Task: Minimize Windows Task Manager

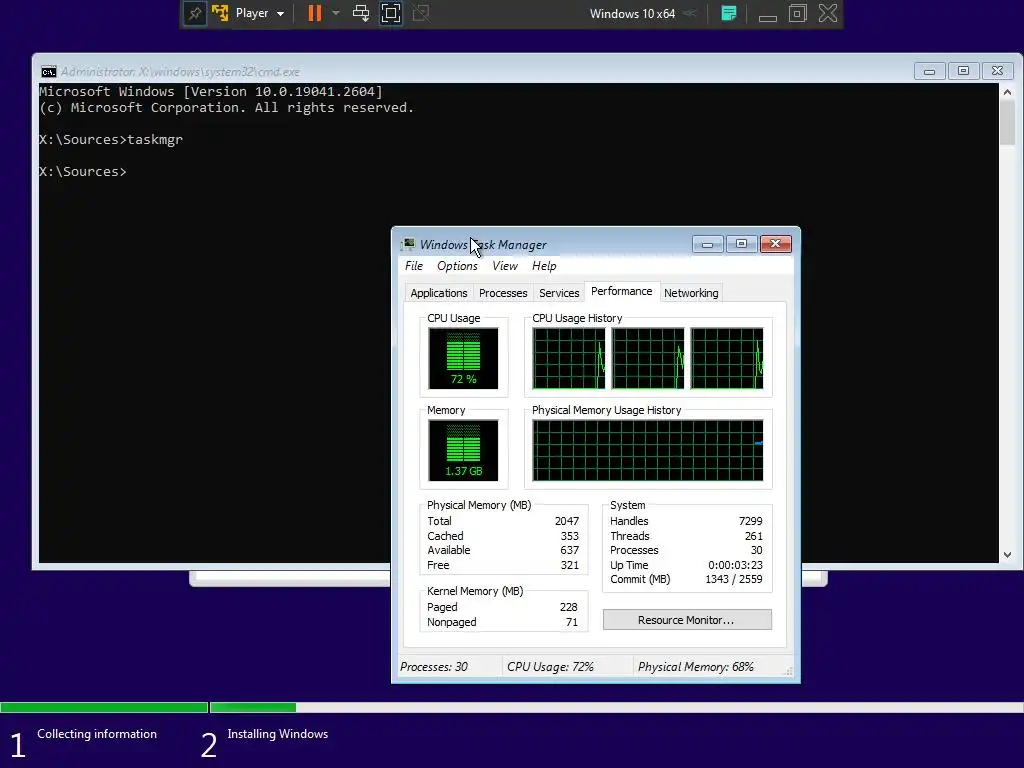Action: tap(708, 244)
